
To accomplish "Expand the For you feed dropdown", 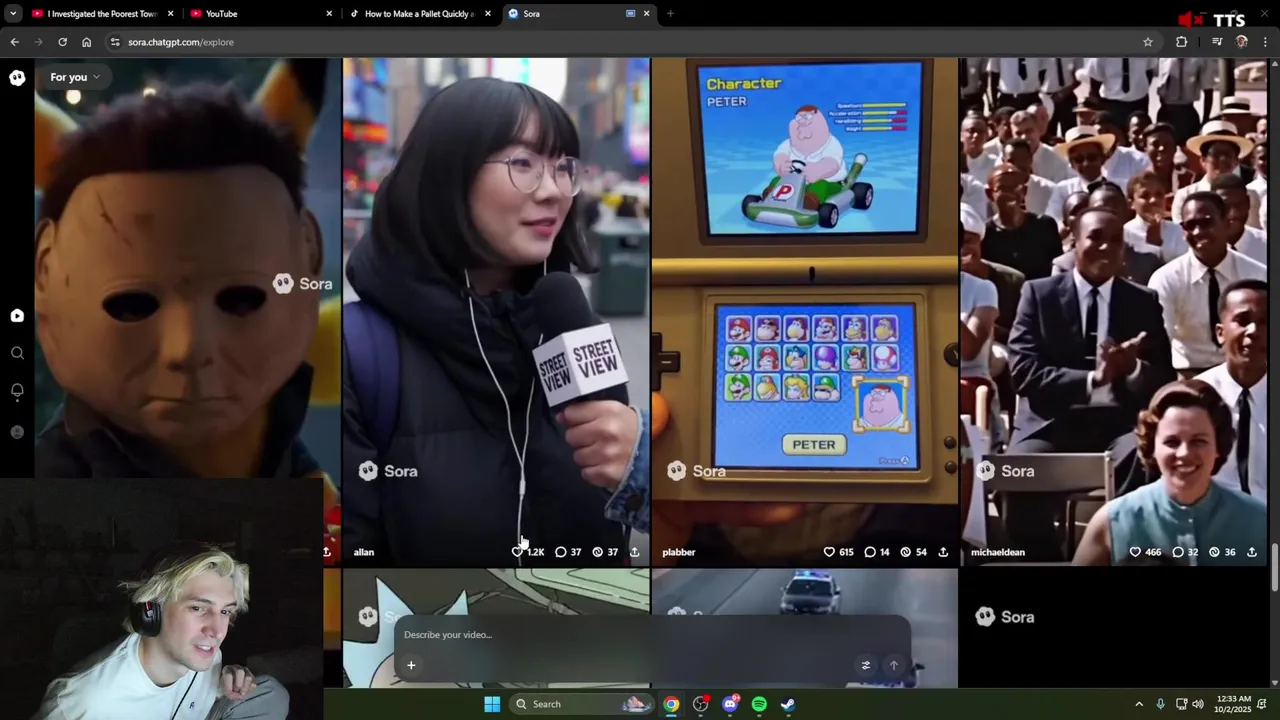I will (x=75, y=77).
